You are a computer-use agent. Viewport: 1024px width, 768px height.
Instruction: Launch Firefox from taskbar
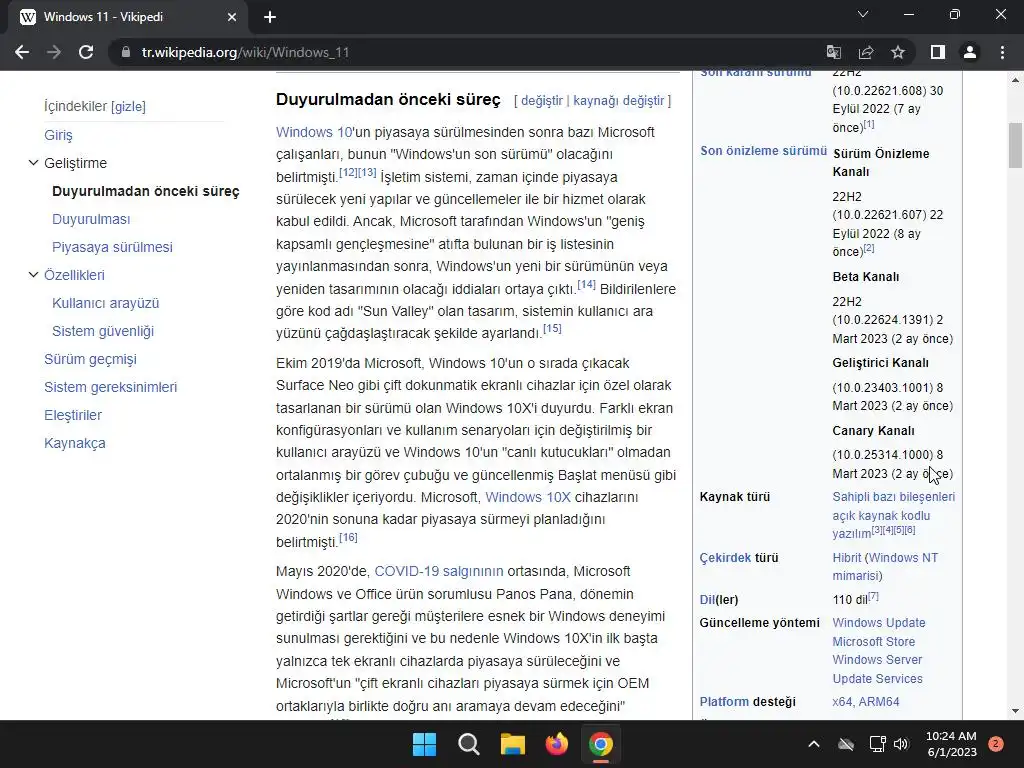pyautogui.click(x=556, y=744)
